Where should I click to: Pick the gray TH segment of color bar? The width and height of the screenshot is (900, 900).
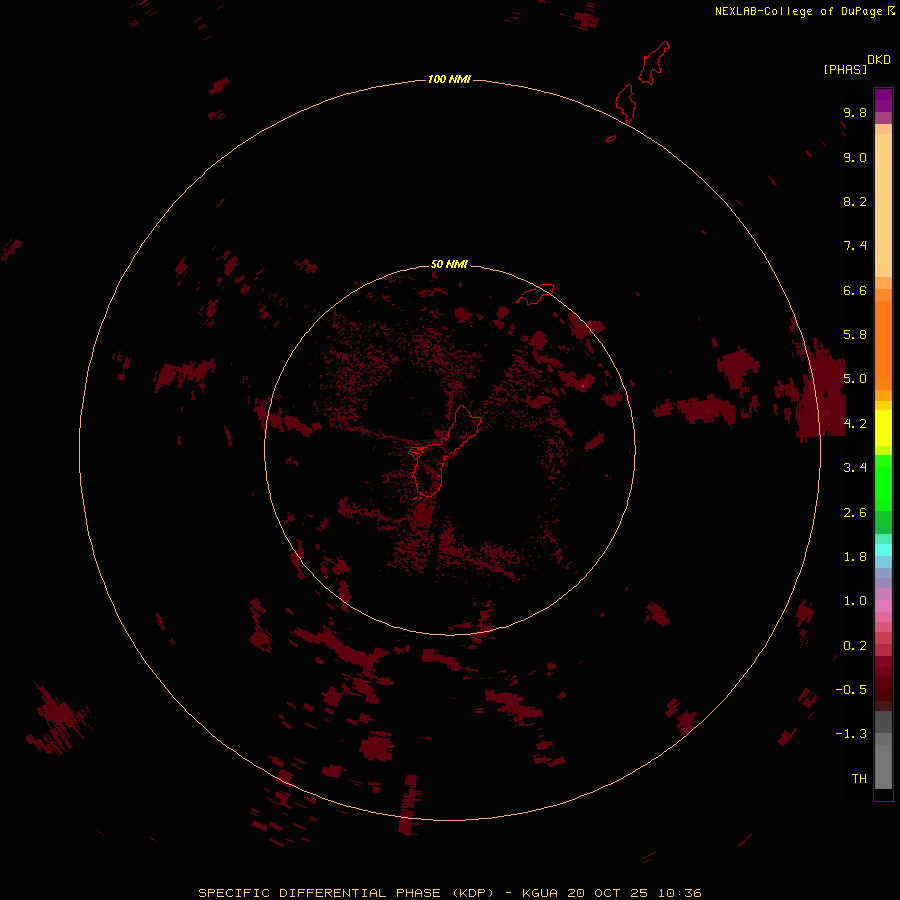pos(883,767)
